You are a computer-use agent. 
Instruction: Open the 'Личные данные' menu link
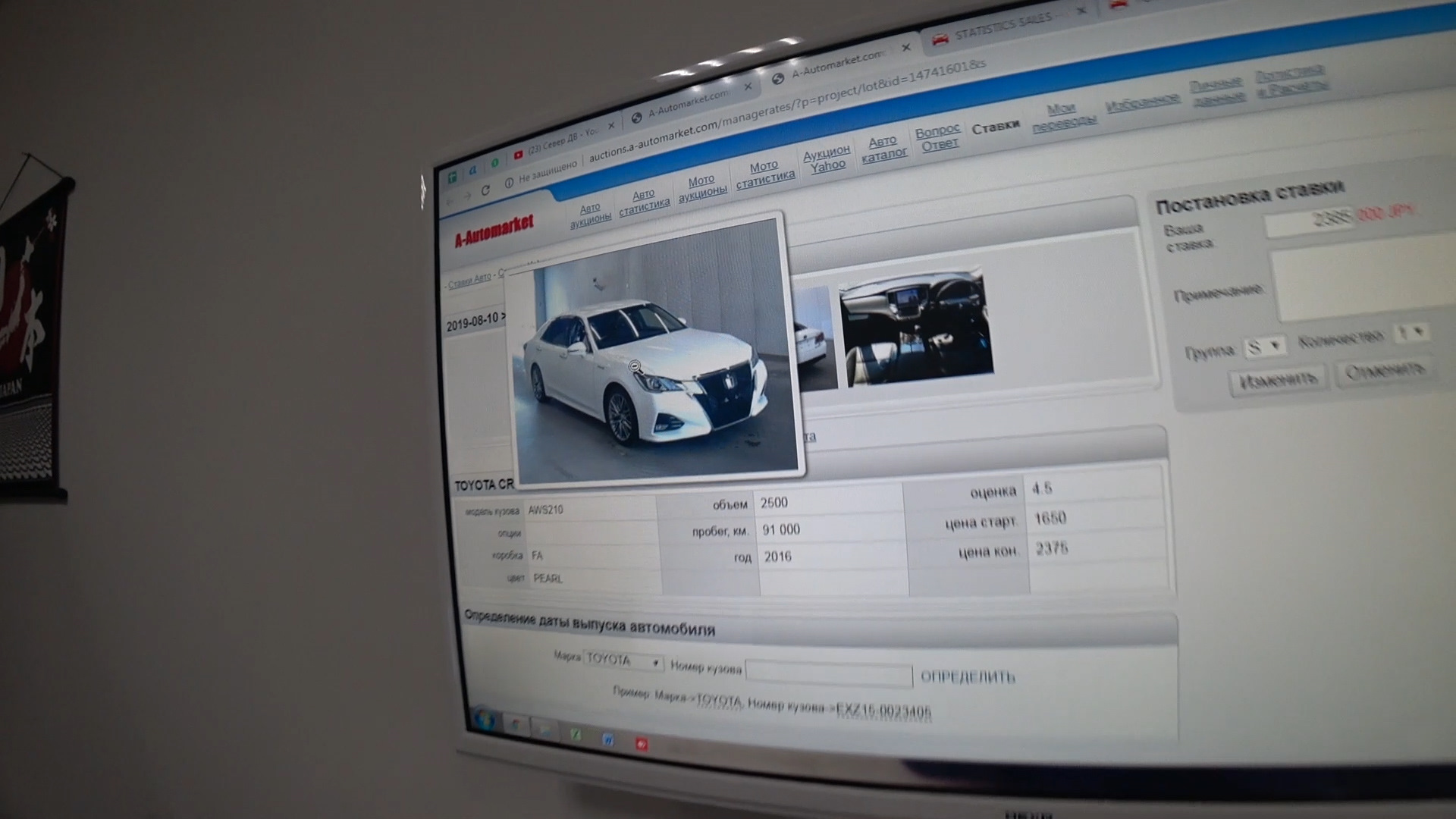coord(1217,90)
